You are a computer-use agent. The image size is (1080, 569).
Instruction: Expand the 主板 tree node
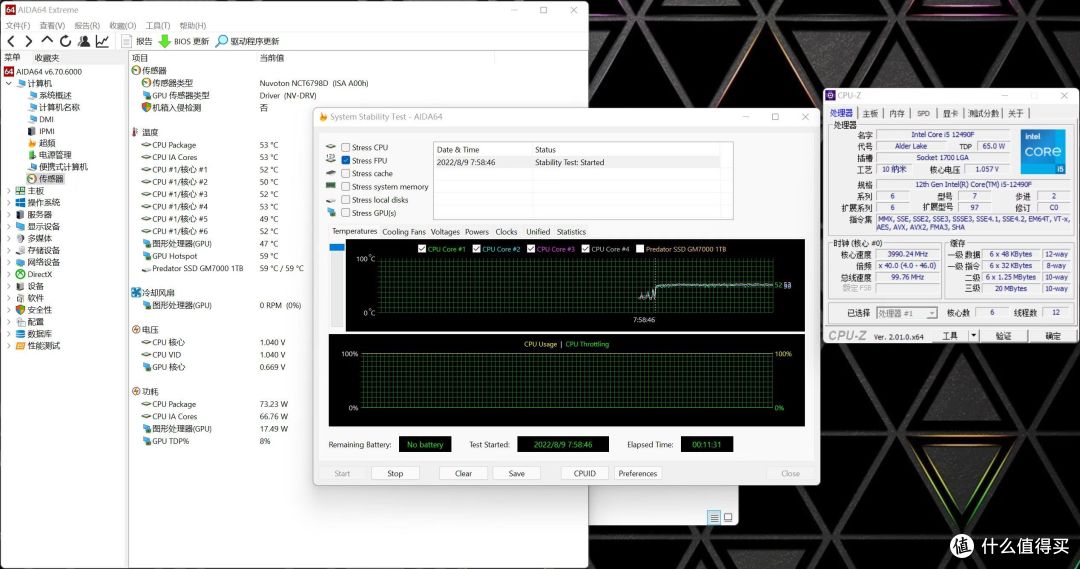click(x=9, y=191)
